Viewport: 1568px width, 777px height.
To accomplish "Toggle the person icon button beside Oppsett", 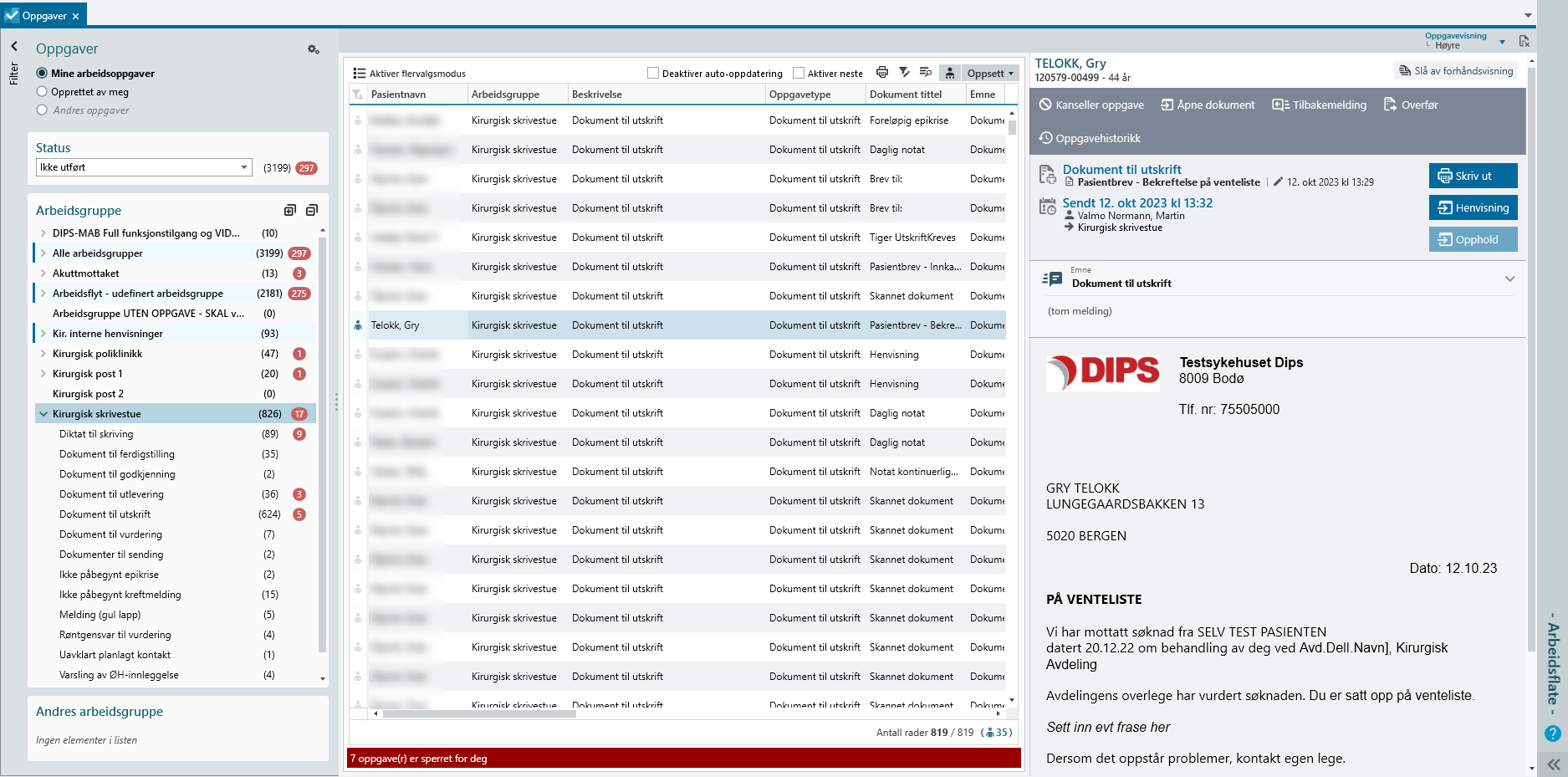I will pyautogui.click(x=950, y=74).
